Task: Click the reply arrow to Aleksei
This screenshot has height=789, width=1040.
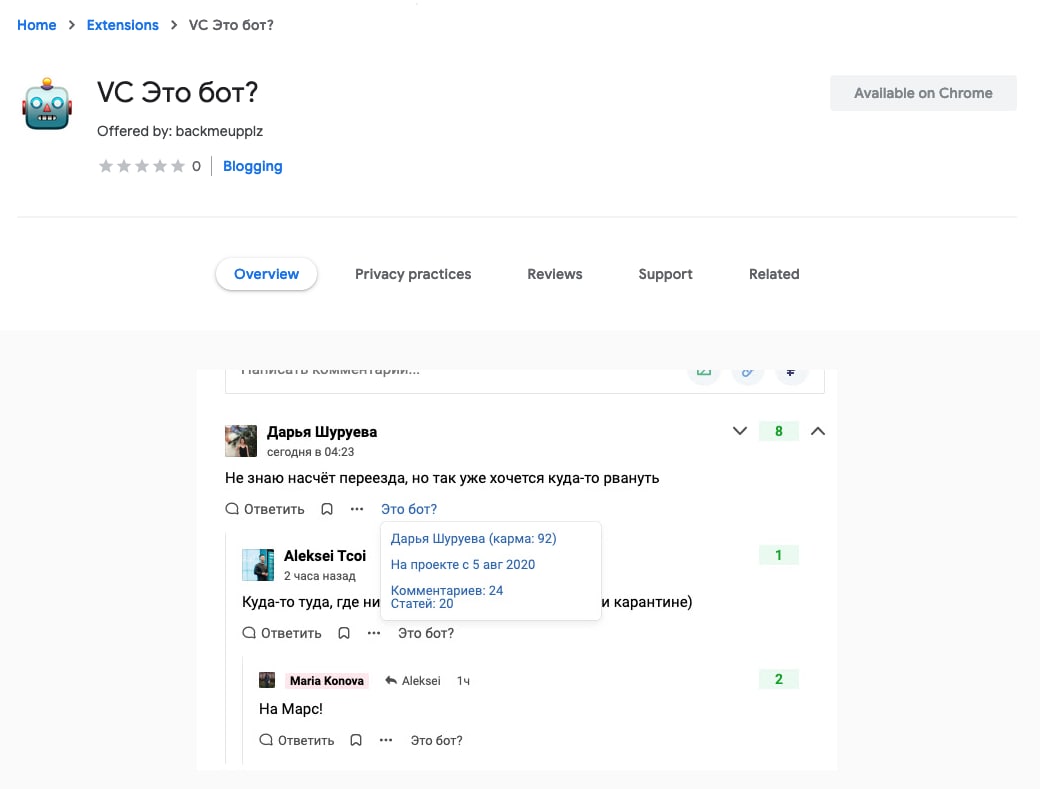Action: coord(391,680)
